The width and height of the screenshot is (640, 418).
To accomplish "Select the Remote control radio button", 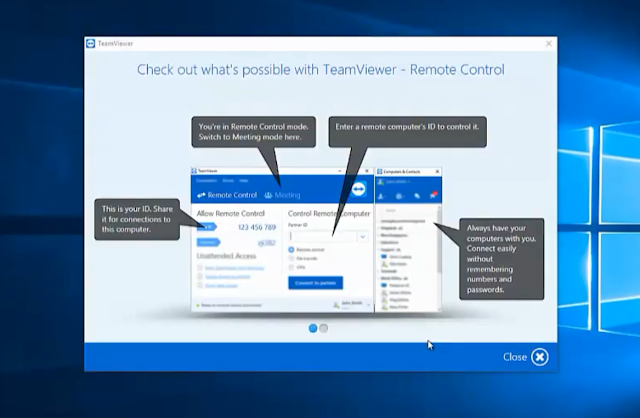I will (x=291, y=249).
